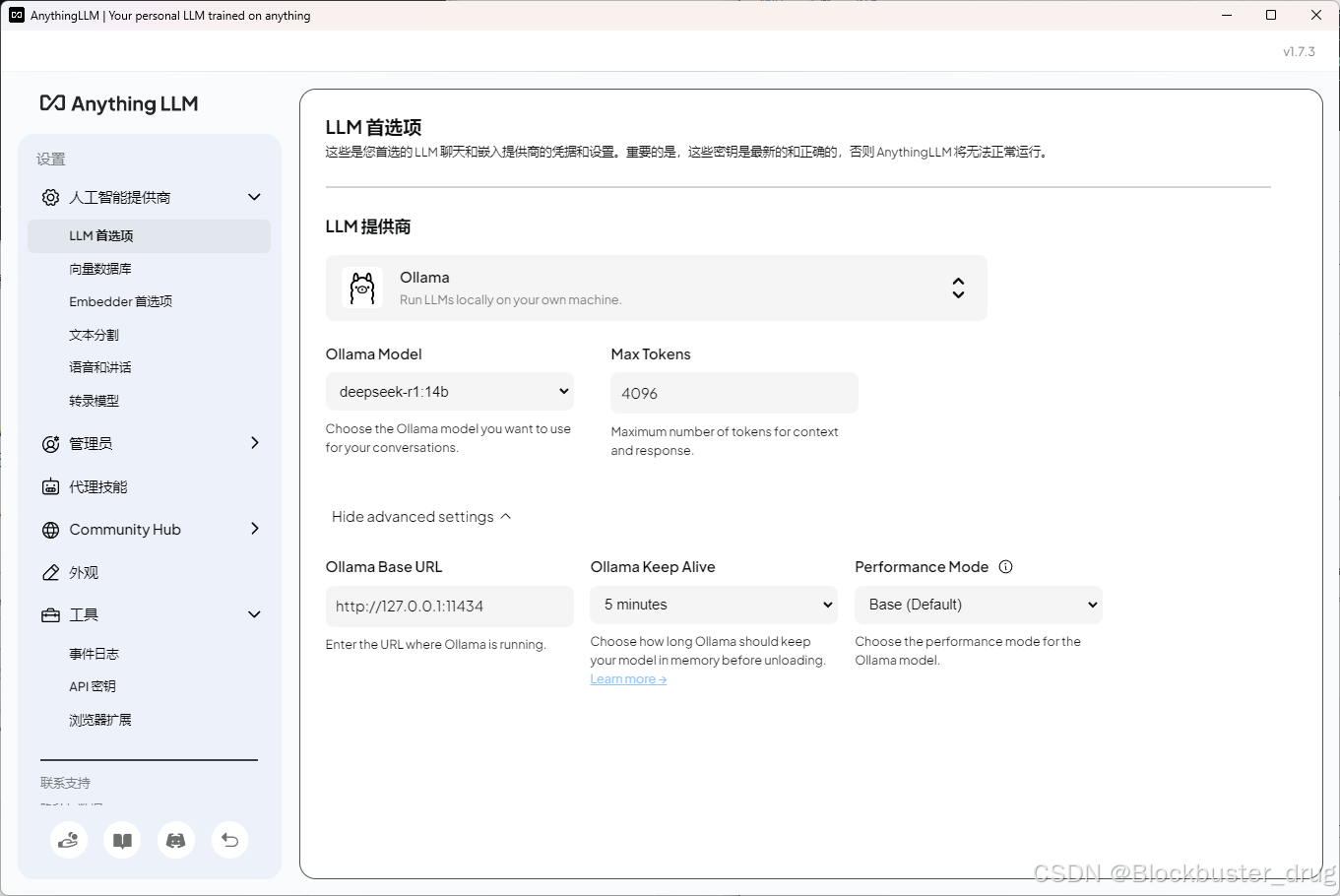Open the Performance Mode dropdown
Image resolution: width=1340 pixels, height=896 pixels.
pyautogui.click(x=978, y=605)
